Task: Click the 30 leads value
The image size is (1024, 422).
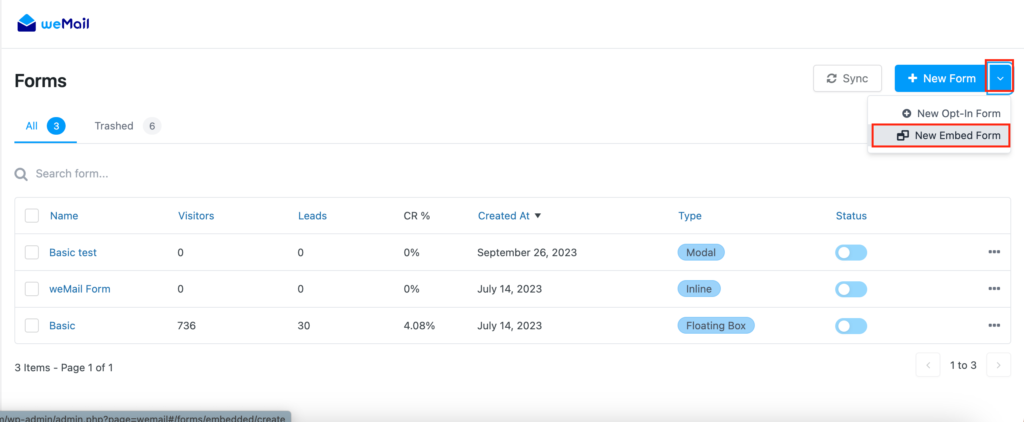Action: [x=304, y=325]
